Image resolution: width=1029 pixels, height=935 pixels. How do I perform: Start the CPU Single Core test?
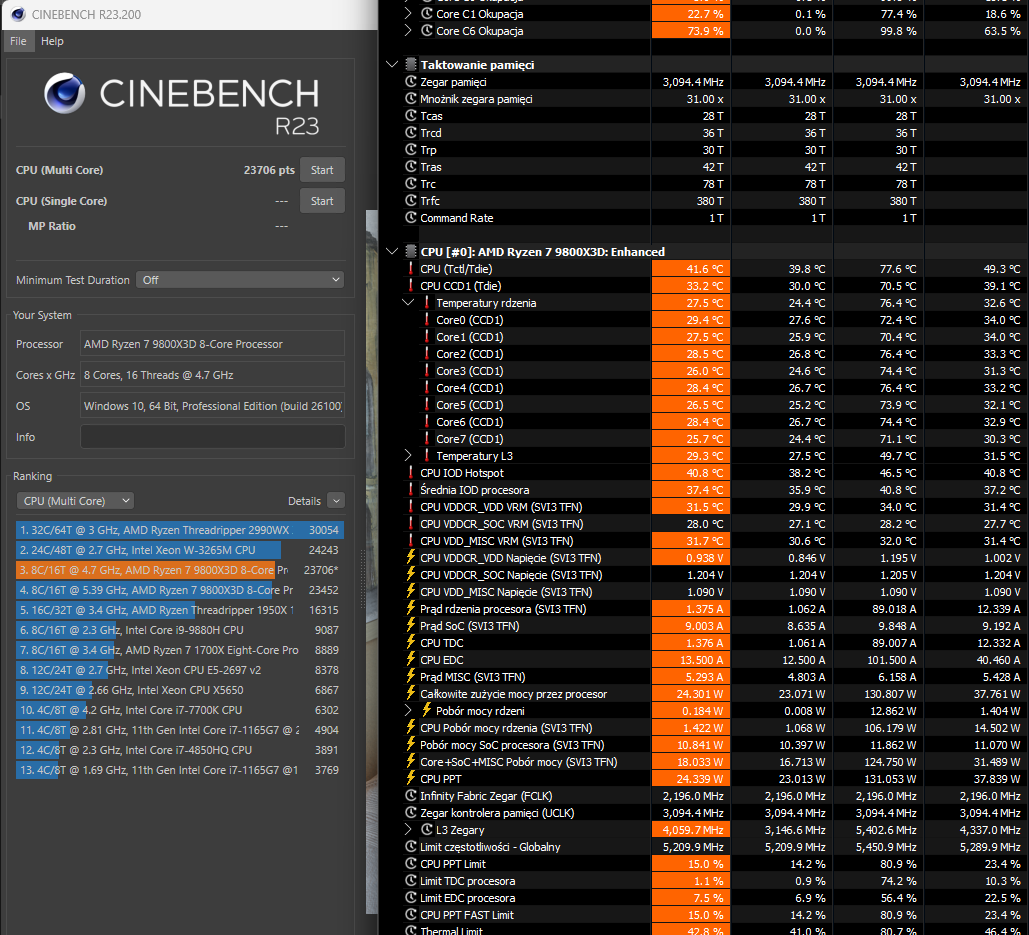[x=322, y=201]
